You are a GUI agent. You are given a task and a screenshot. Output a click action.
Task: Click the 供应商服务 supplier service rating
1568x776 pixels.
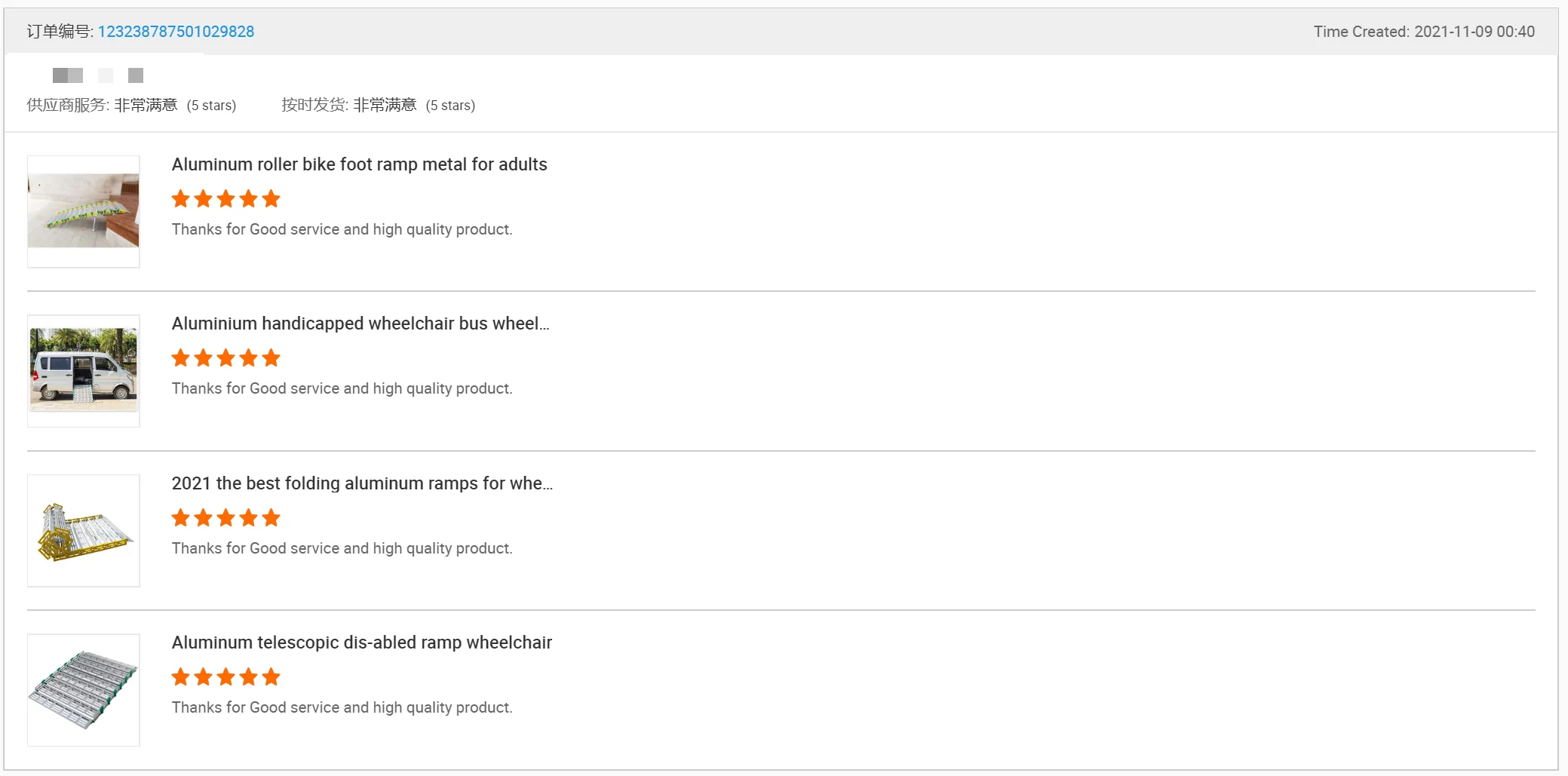pos(131,105)
